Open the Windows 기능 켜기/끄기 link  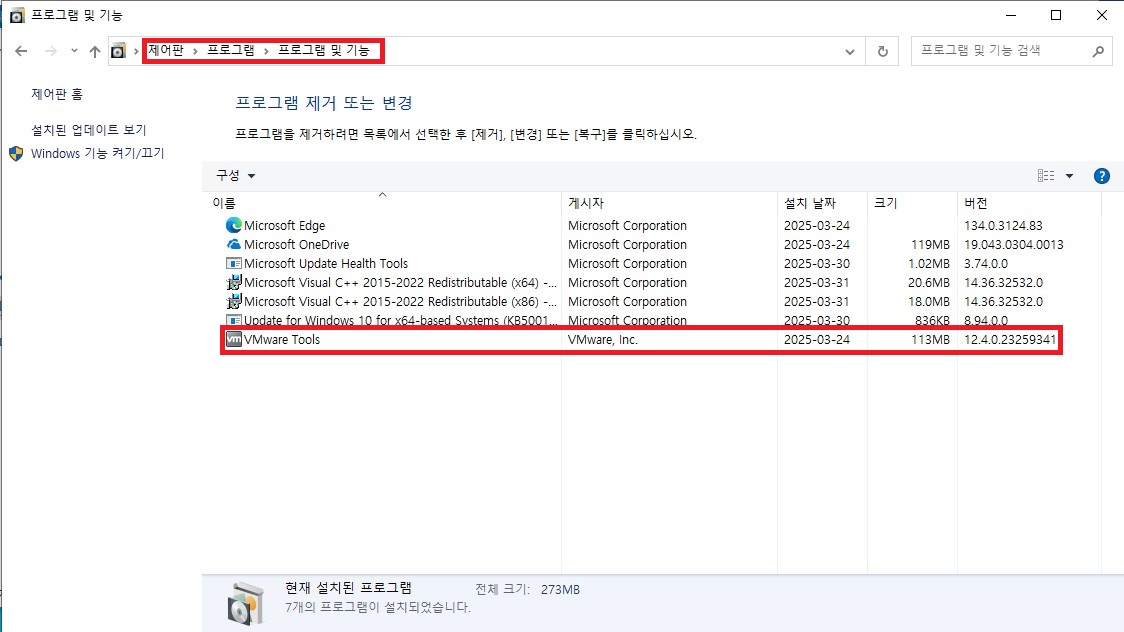click(97, 153)
